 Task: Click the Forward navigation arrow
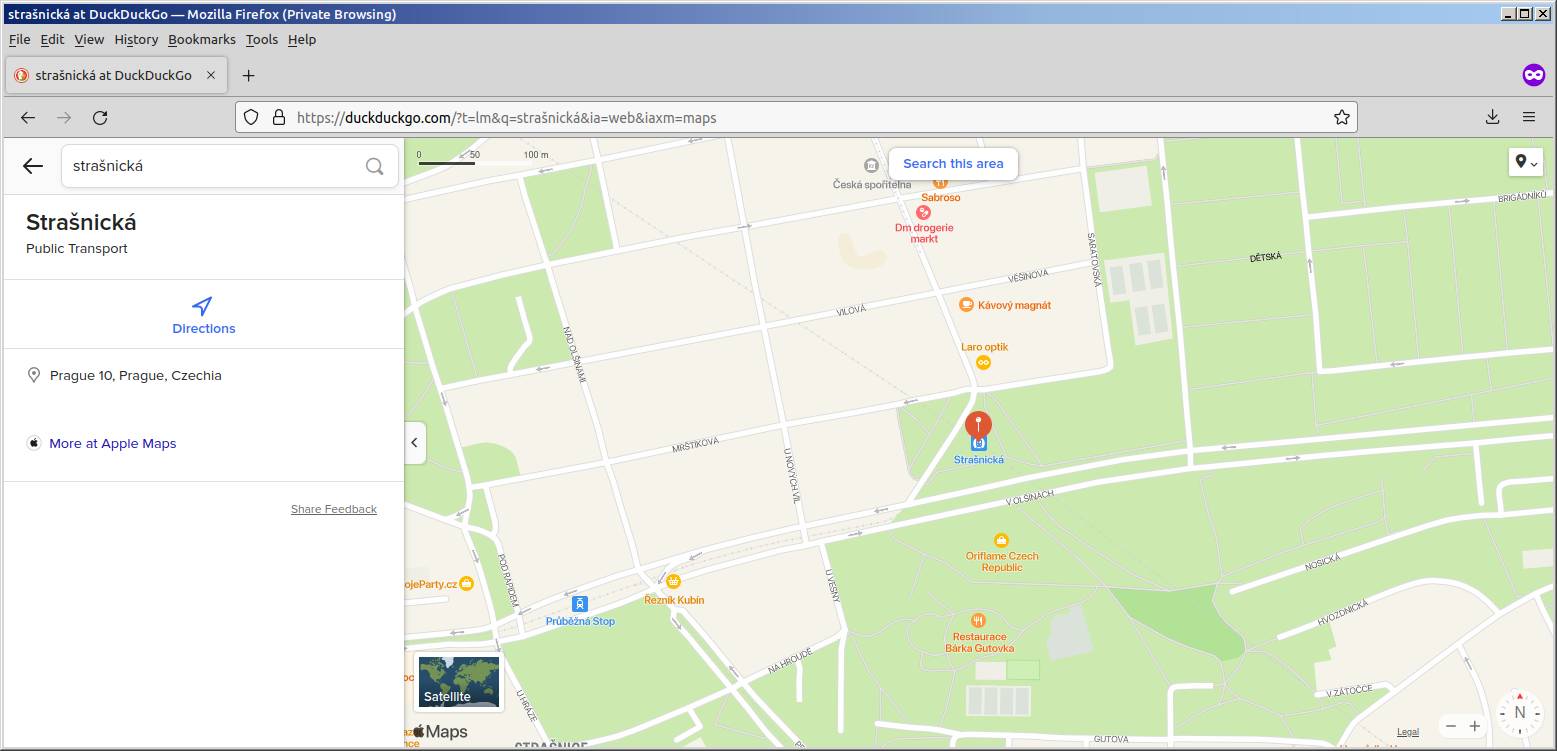[64, 118]
